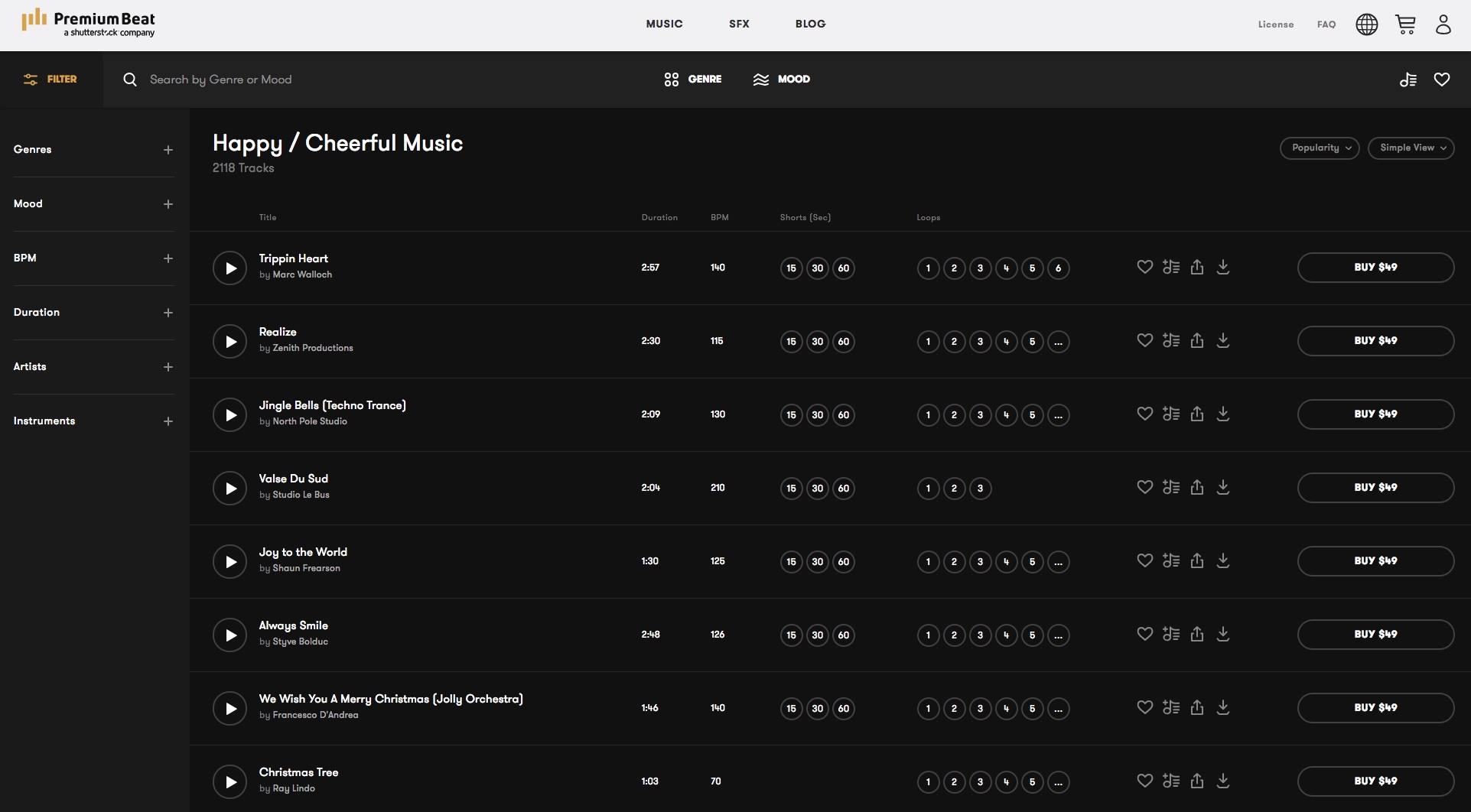
Task: Click the Search by Genre or Mood field
Action: click(x=306, y=79)
